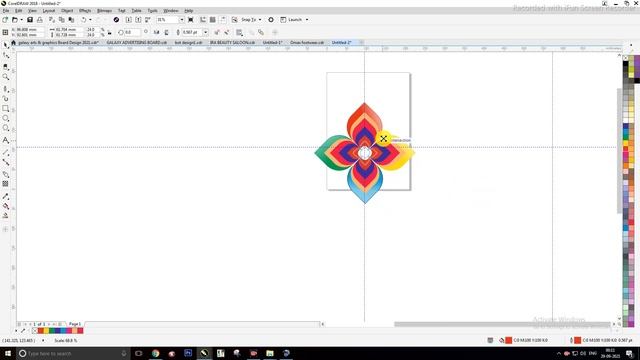640x360 pixels.
Task: Click the Import icon
Action: point(129,20)
